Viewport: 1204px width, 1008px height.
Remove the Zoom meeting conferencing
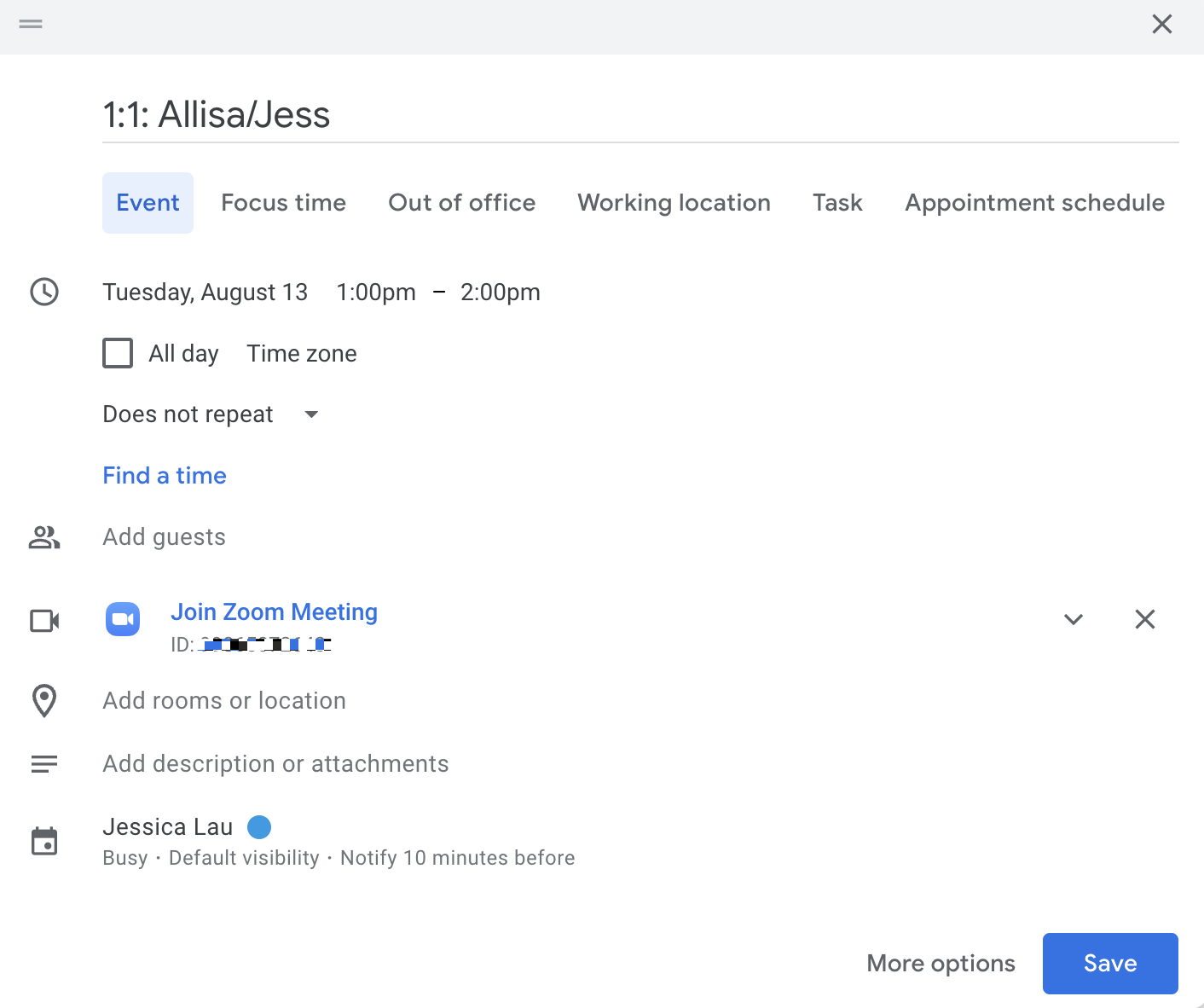tap(1145, 619)
